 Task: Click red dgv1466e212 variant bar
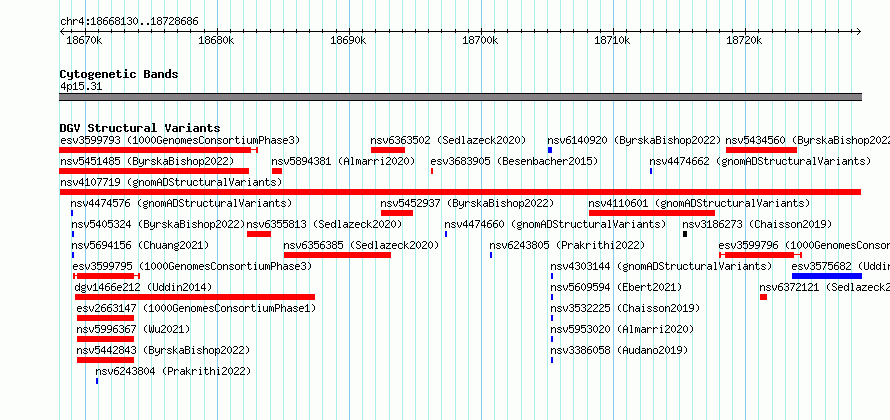195,297
